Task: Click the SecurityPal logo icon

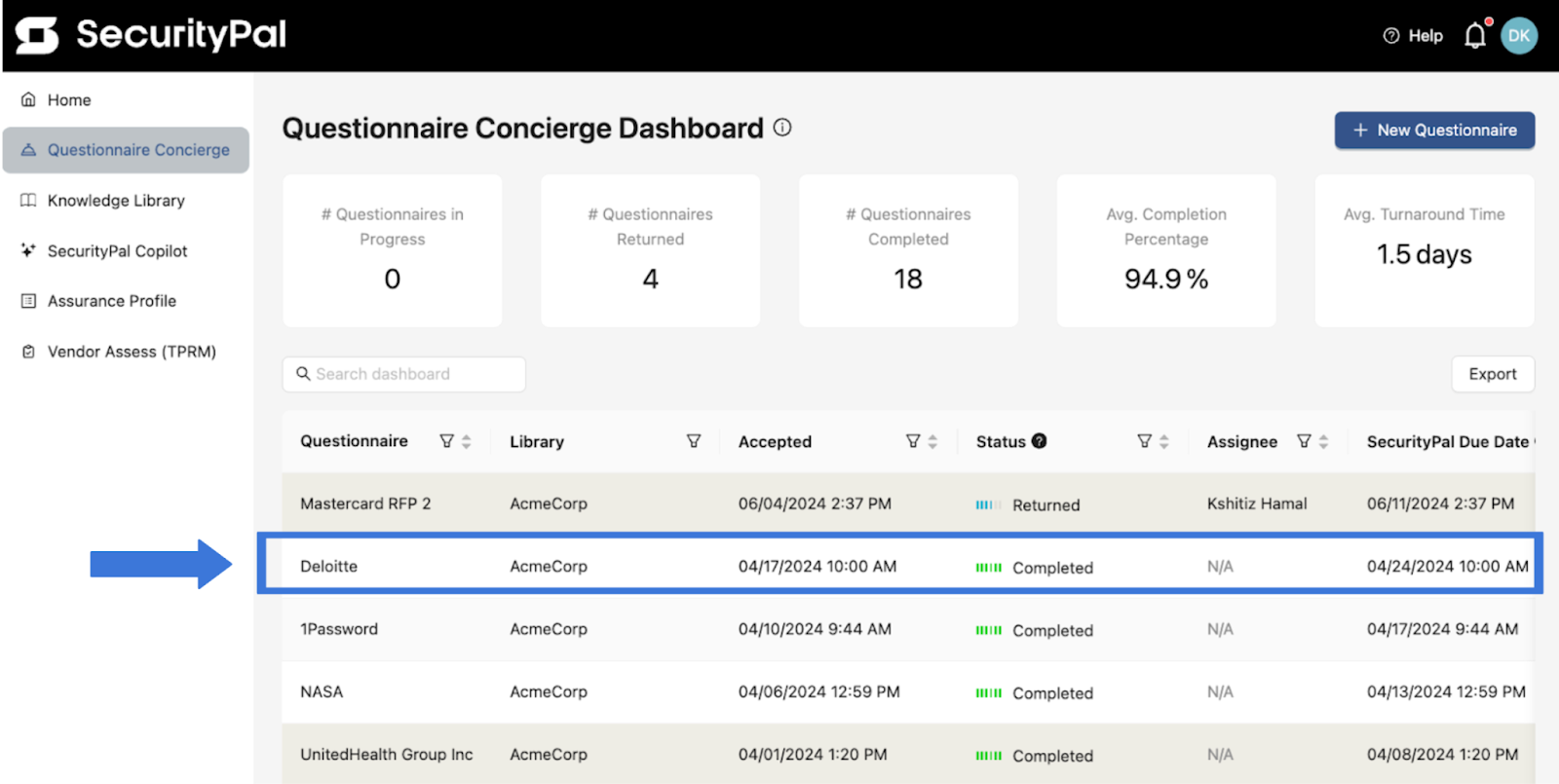Action: coord(37,35)
